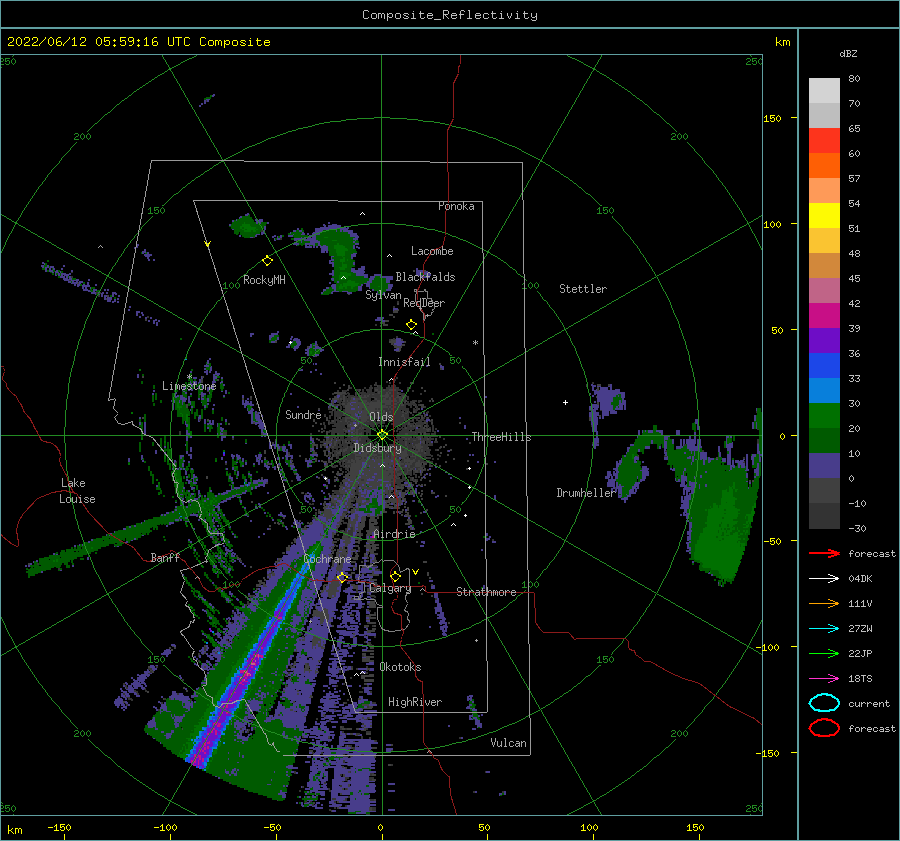Click the yellow 'km' unit label at top right

click(782, 42)
